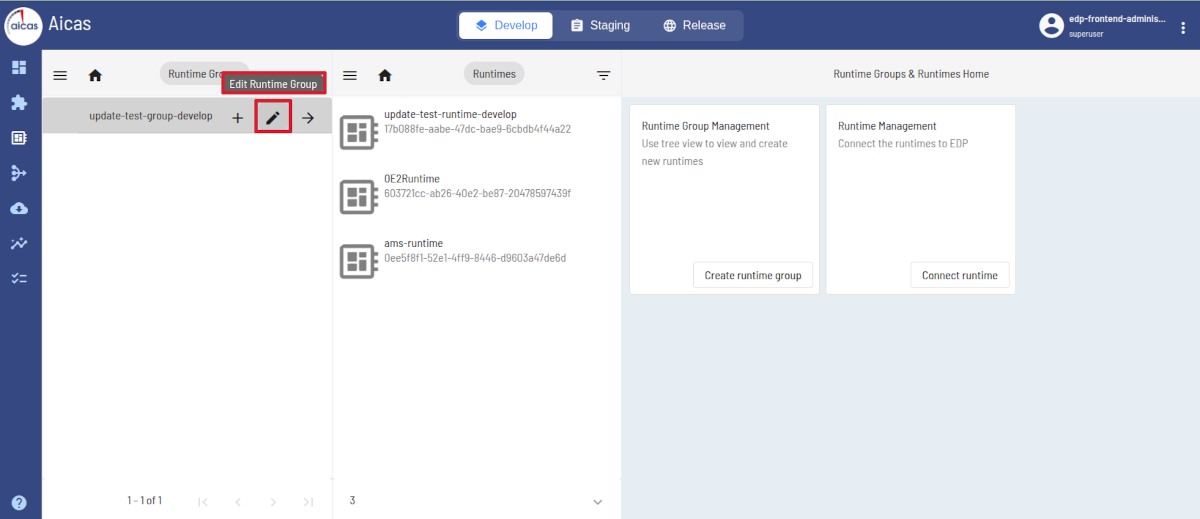1200x519 pixels.
Task: Select the Develop tab
Action: [506, 25]
